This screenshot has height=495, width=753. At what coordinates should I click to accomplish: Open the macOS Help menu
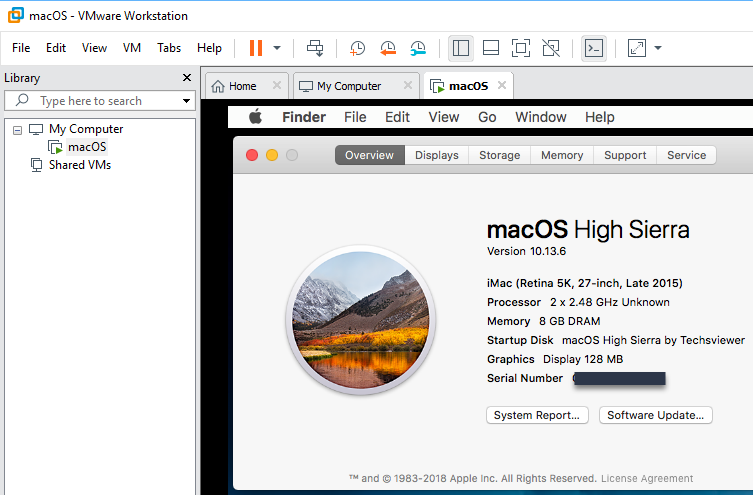point(599,117)
